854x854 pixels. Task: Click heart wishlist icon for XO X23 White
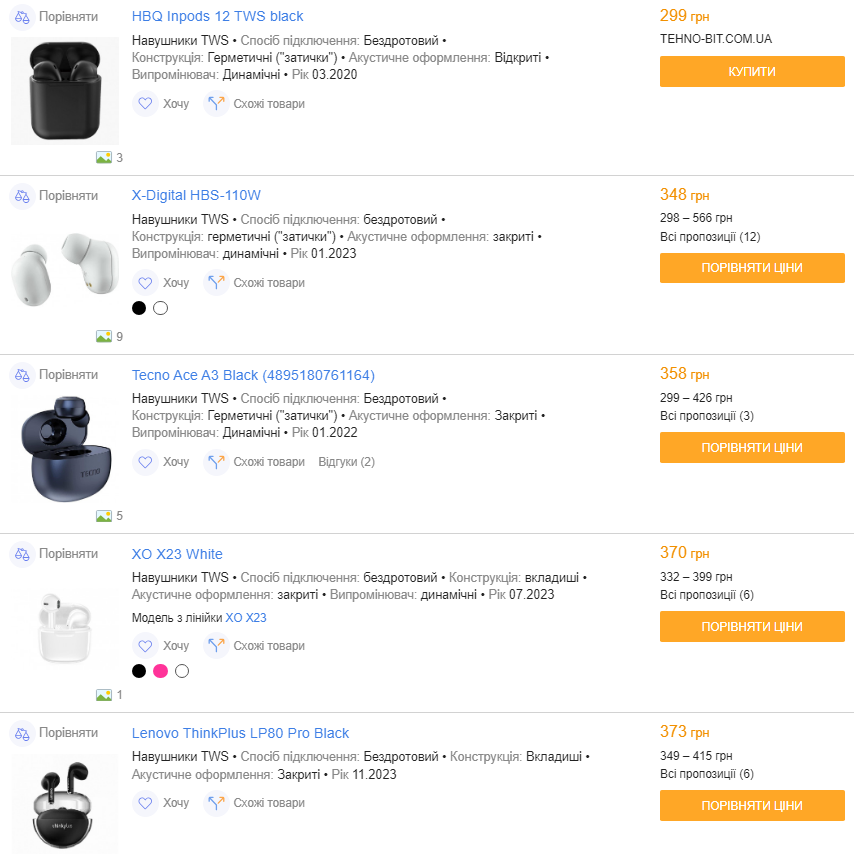click(x=145, y=646)
